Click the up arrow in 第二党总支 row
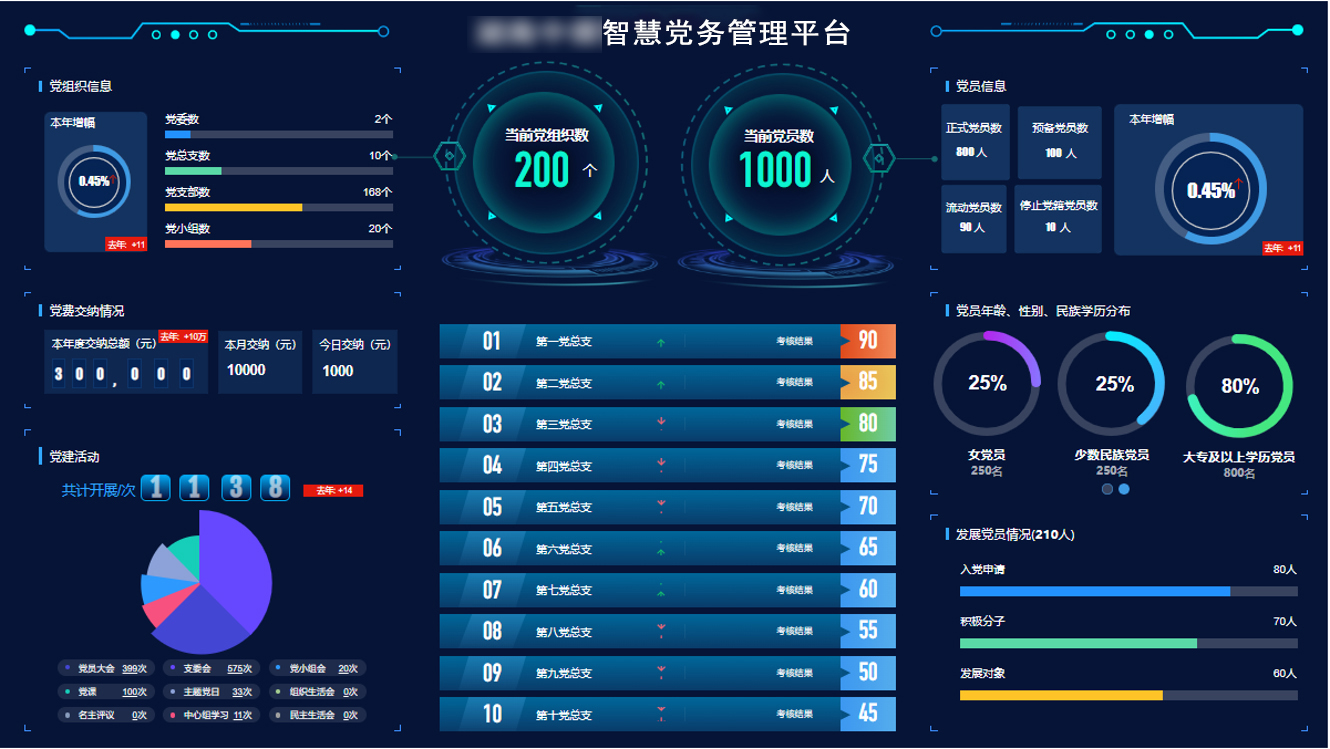This screenshot has height=749, width=1330. click(x=660, y=384)
